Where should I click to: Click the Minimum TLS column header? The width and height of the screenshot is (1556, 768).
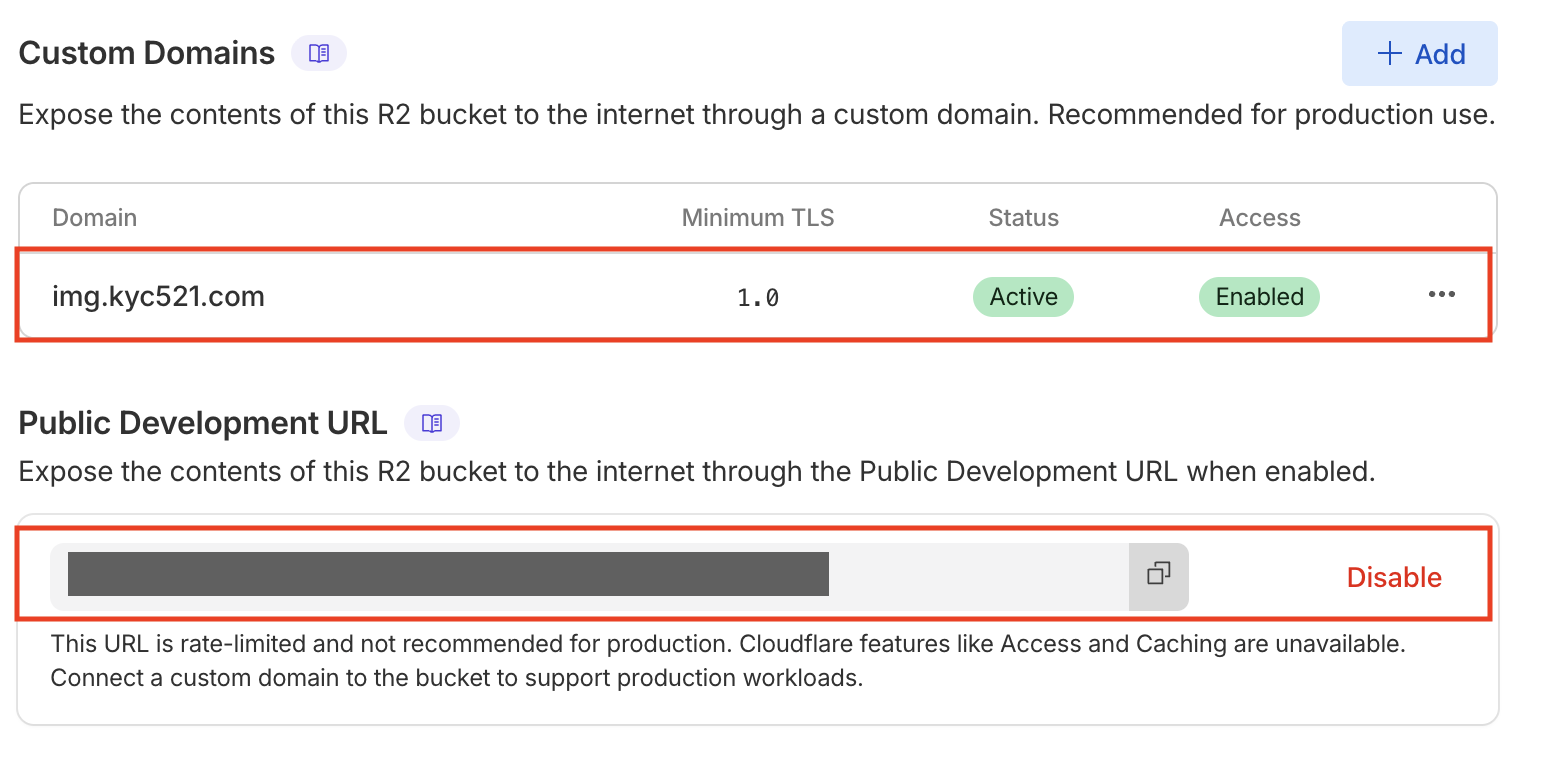pyautogui.click(x=757, y=218)
